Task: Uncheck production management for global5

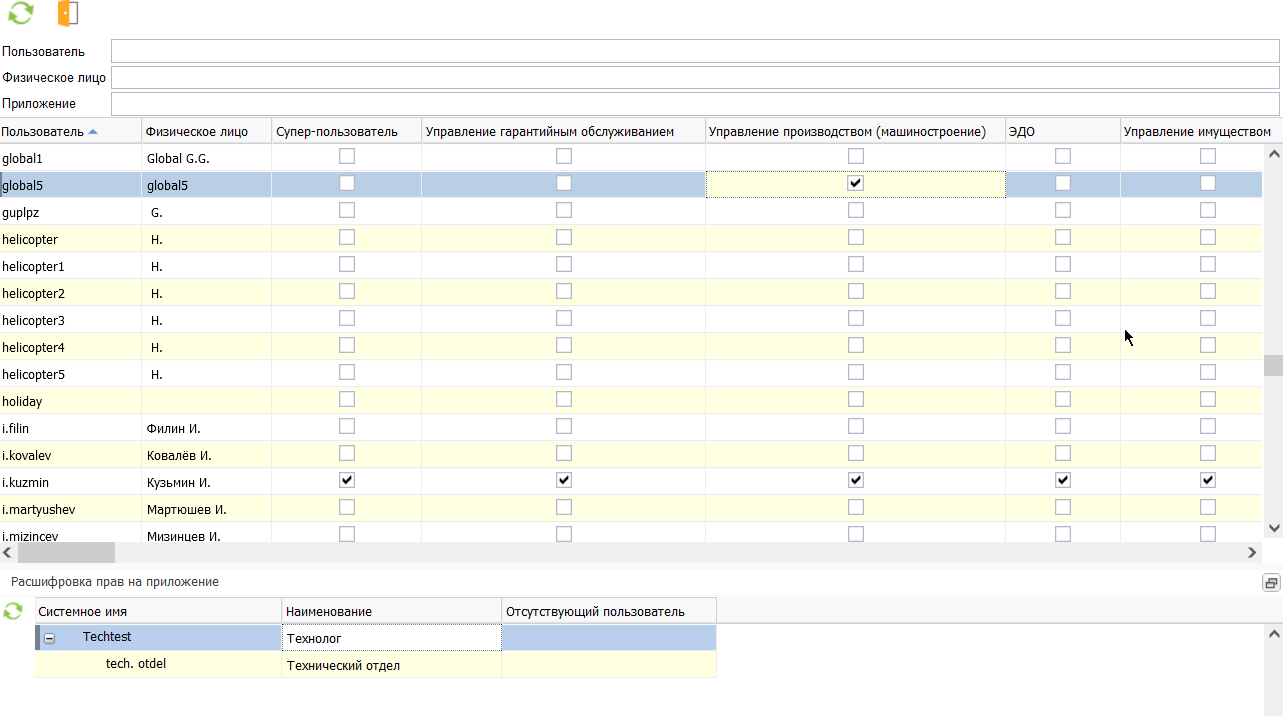Action: click(x=856, y=183)
